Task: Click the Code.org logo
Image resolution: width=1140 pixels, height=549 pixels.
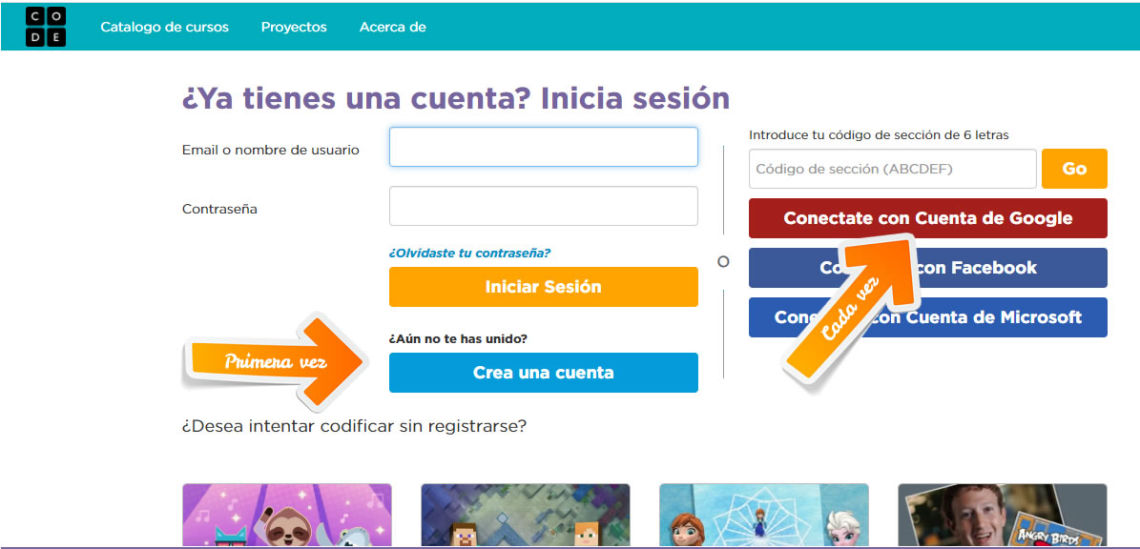Action: 45,27
